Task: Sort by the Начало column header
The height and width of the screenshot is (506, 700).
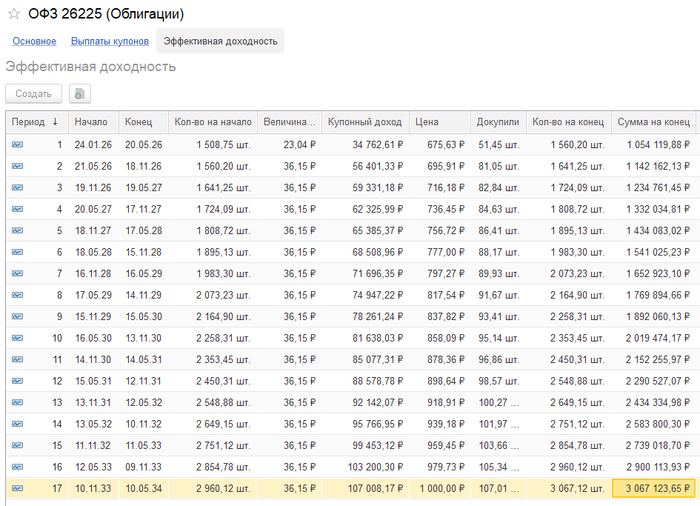Action: (x=90, y=122)
